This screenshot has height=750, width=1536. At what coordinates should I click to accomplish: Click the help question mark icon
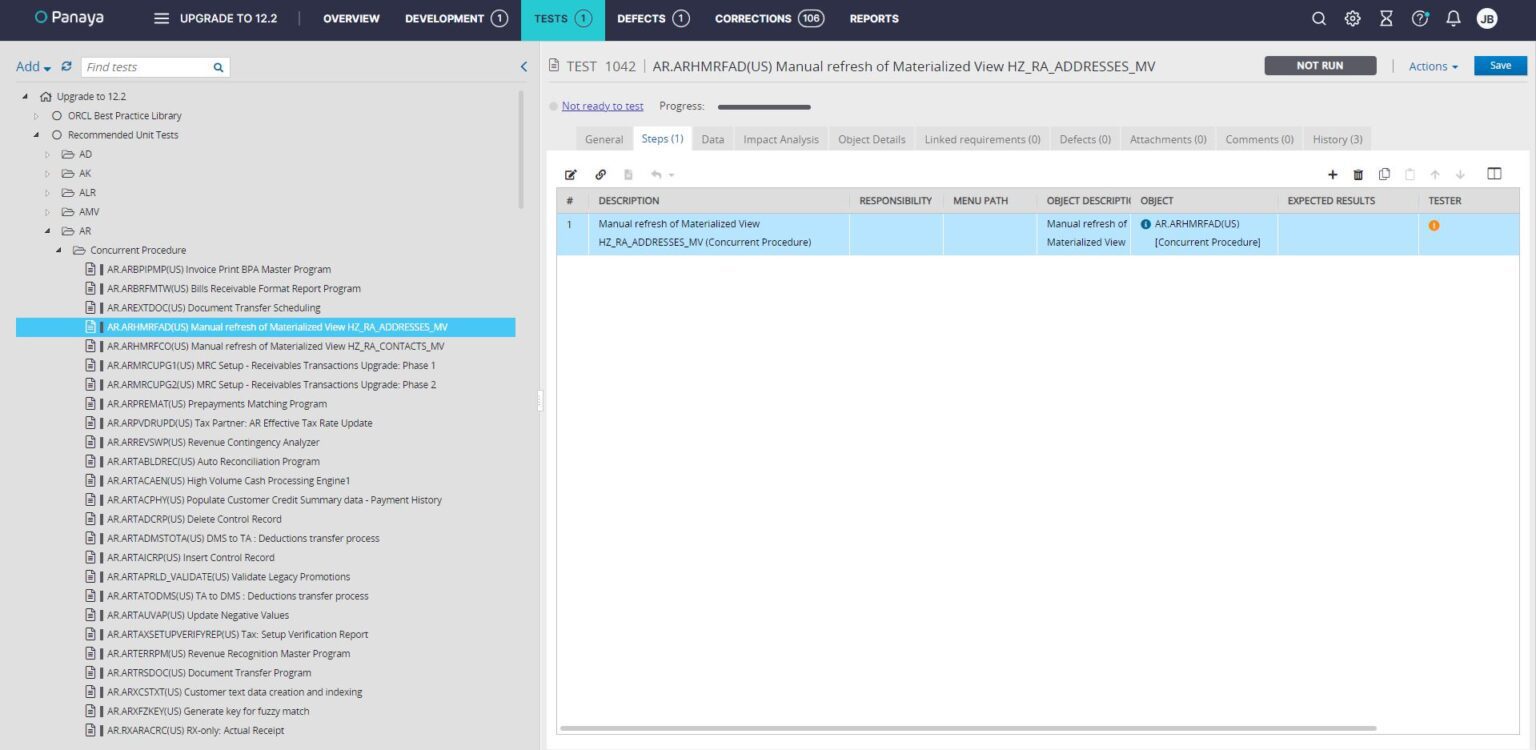coord(1419,19)
